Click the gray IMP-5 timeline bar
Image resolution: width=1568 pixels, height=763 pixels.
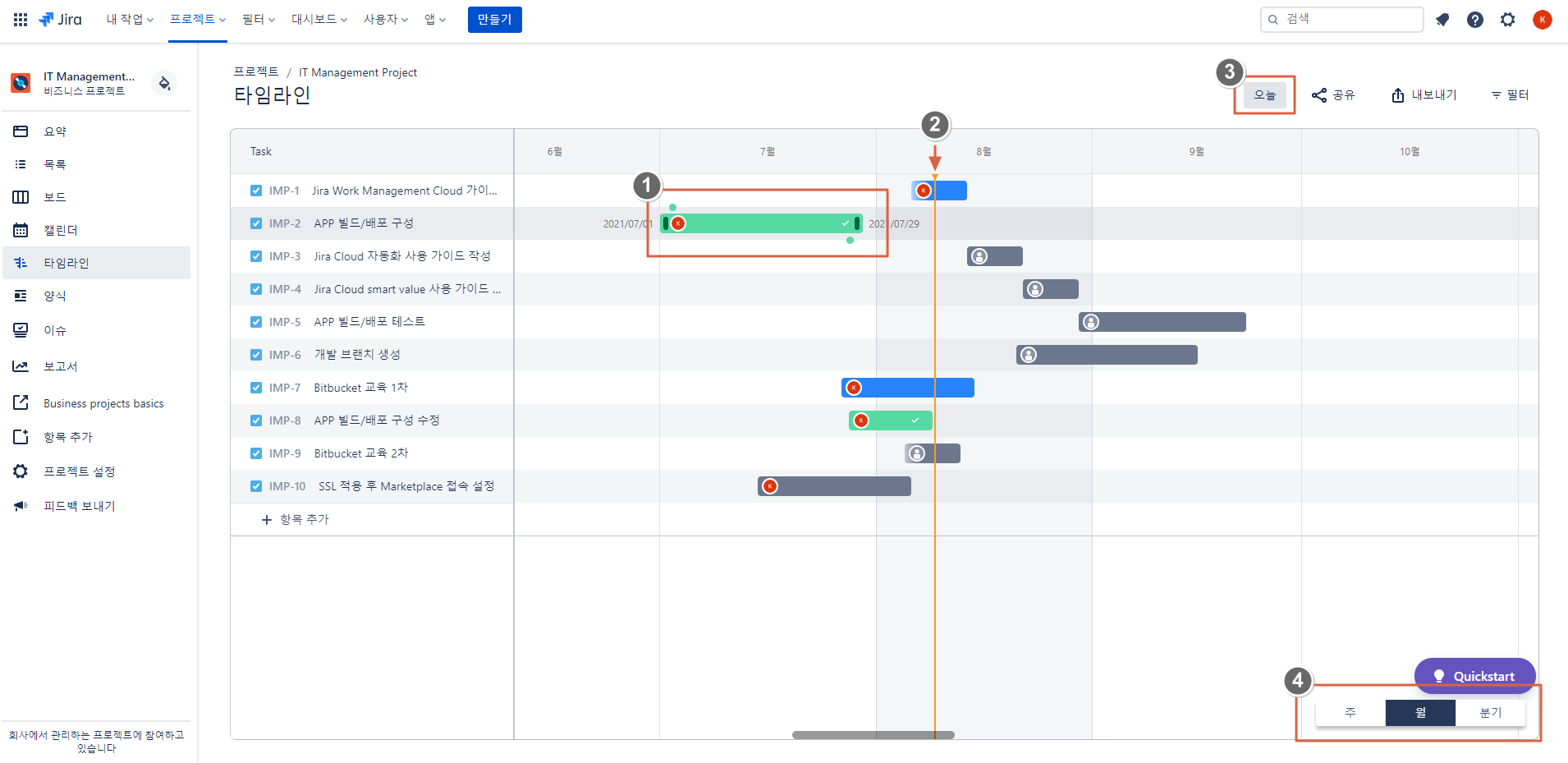tap(1162, 322)
